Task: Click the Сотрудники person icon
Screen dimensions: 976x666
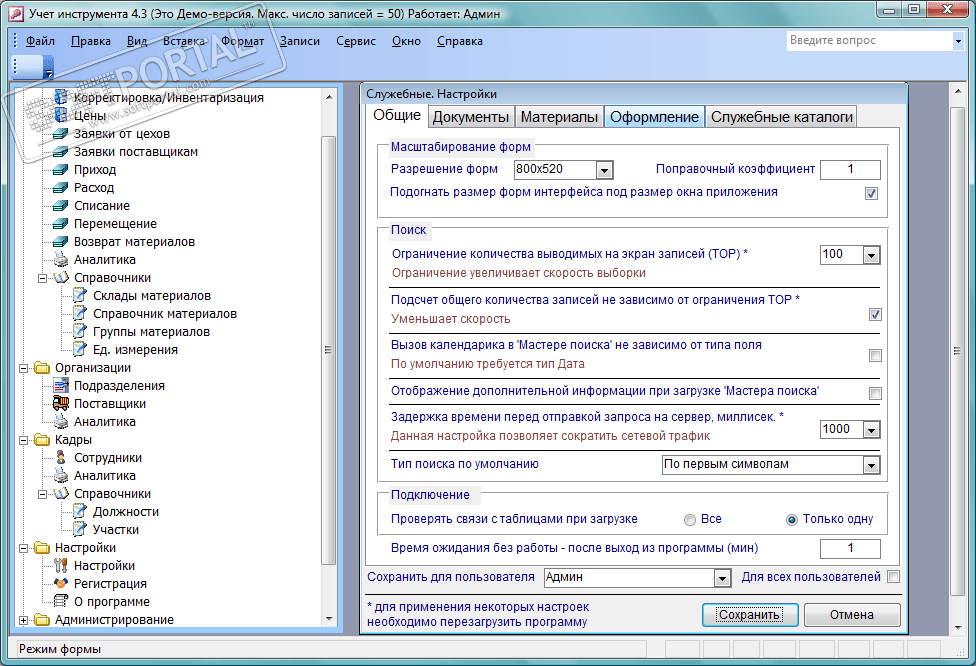Action: (x=60, y=457)
